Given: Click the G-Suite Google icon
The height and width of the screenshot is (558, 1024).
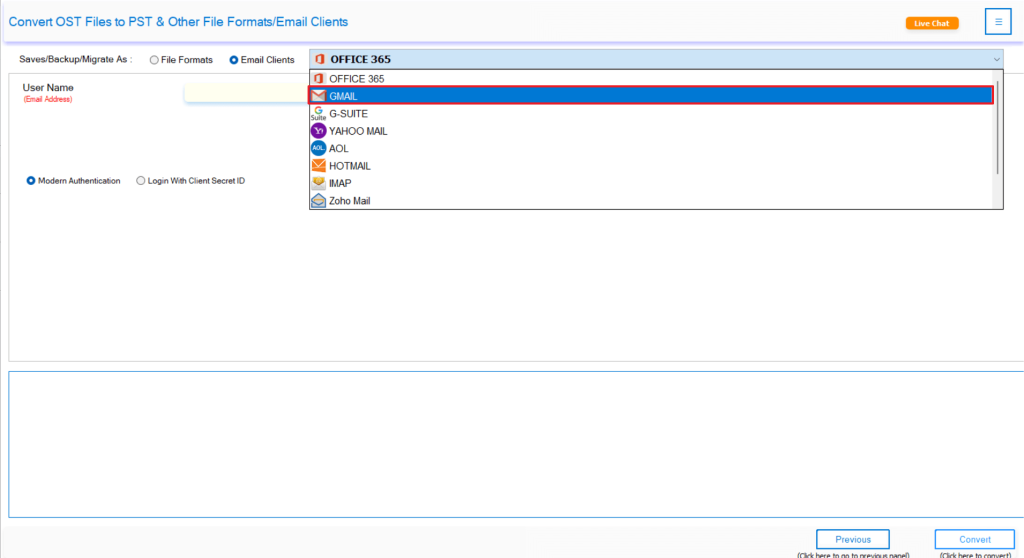Looking at the screenshot, I should (x=318, y=113).
